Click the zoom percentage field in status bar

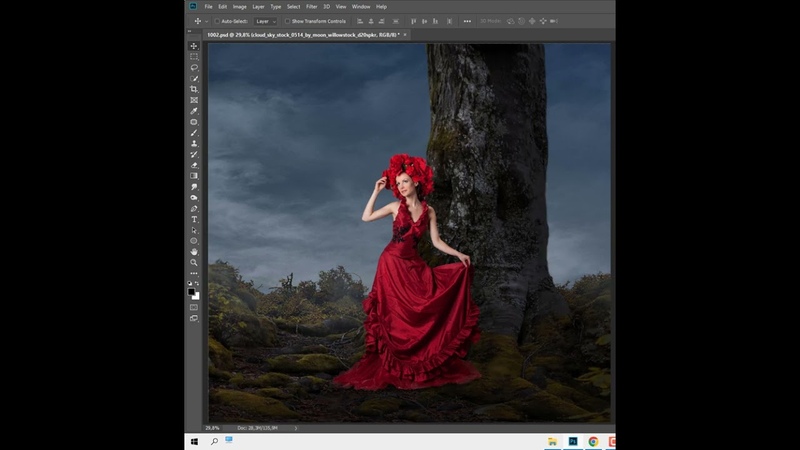coord(212,427)
